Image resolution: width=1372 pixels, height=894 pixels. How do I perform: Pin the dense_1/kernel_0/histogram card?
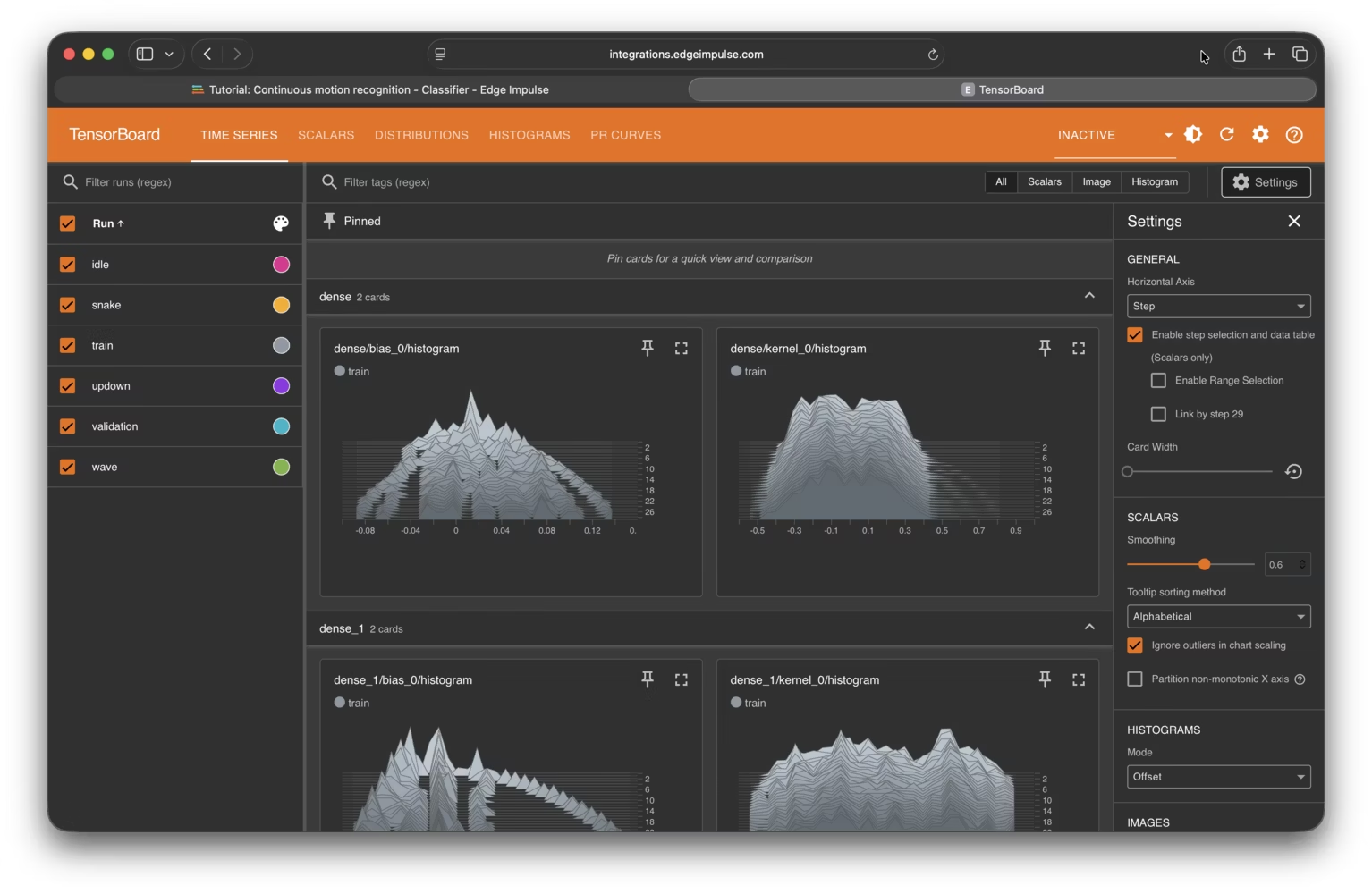[1045, 679]
